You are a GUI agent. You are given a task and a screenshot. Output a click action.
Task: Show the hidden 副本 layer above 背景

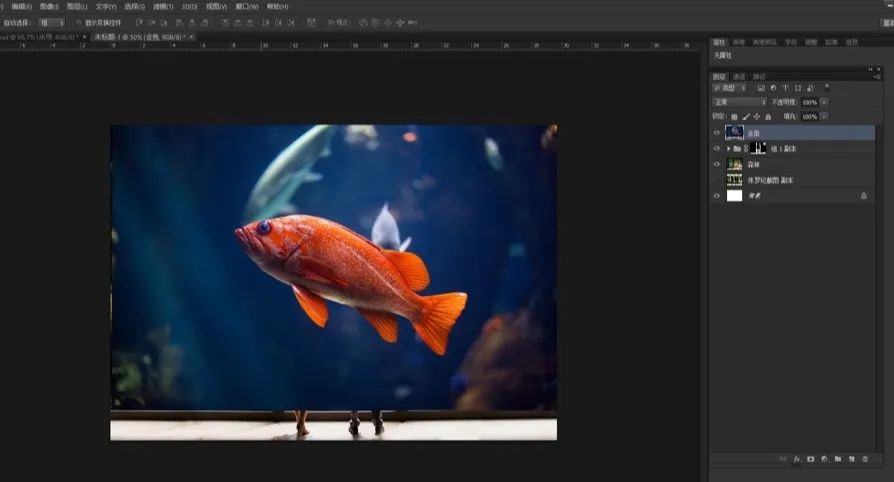click(717, 180)
